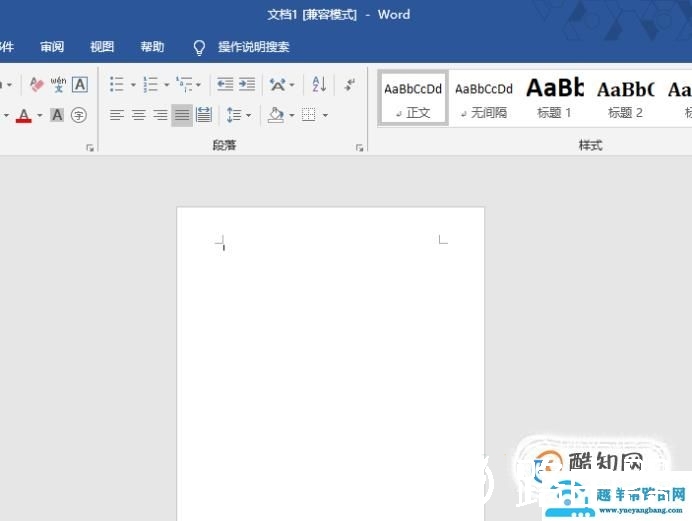Click the 操作说明搜索 search box
This screenshot has width=692, height=521.
coord(254,47)
